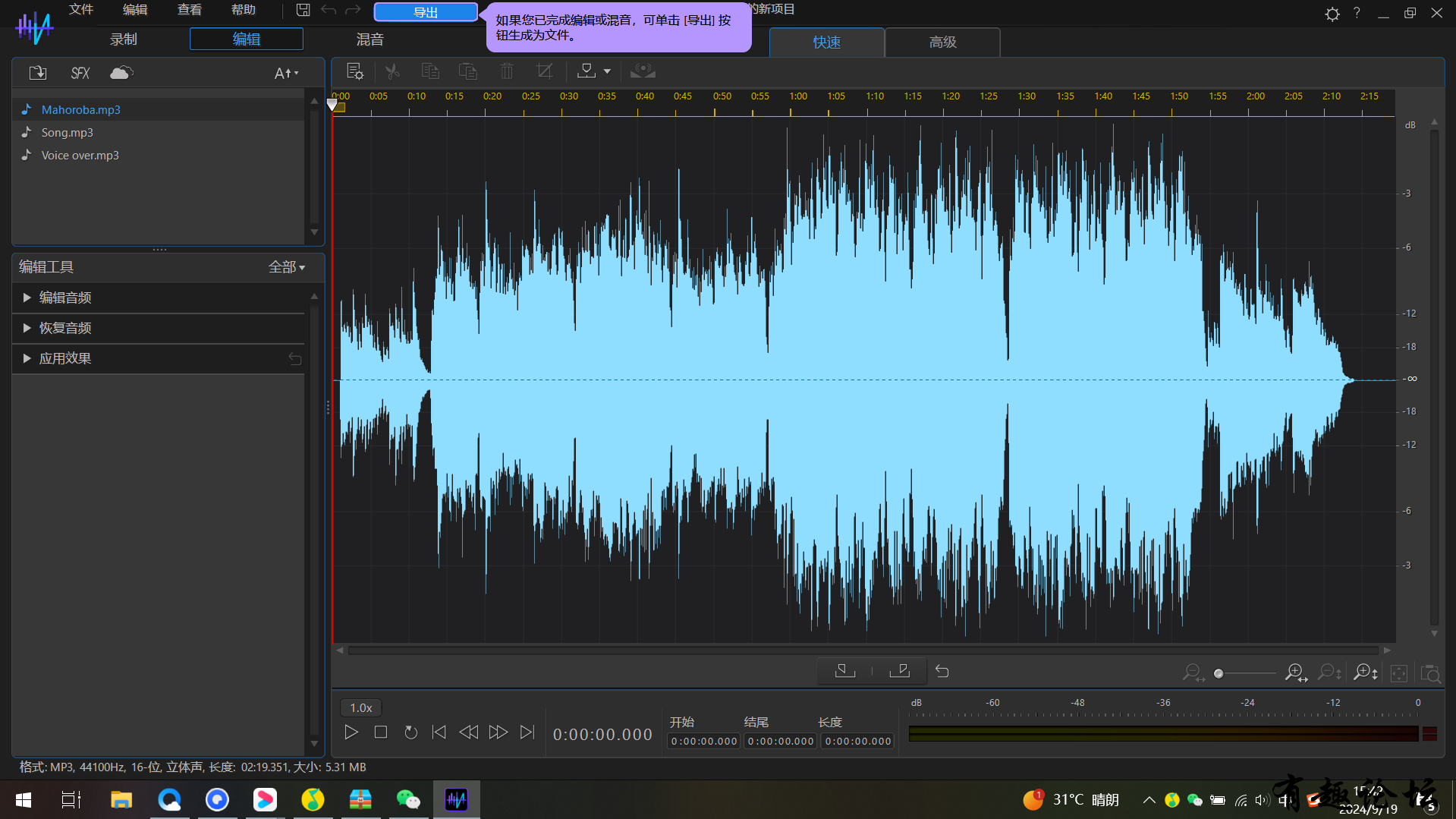The image size is (1456, 819).
Task: Switch to the 高级 advanced view
Action: click(x=942, y=43)
